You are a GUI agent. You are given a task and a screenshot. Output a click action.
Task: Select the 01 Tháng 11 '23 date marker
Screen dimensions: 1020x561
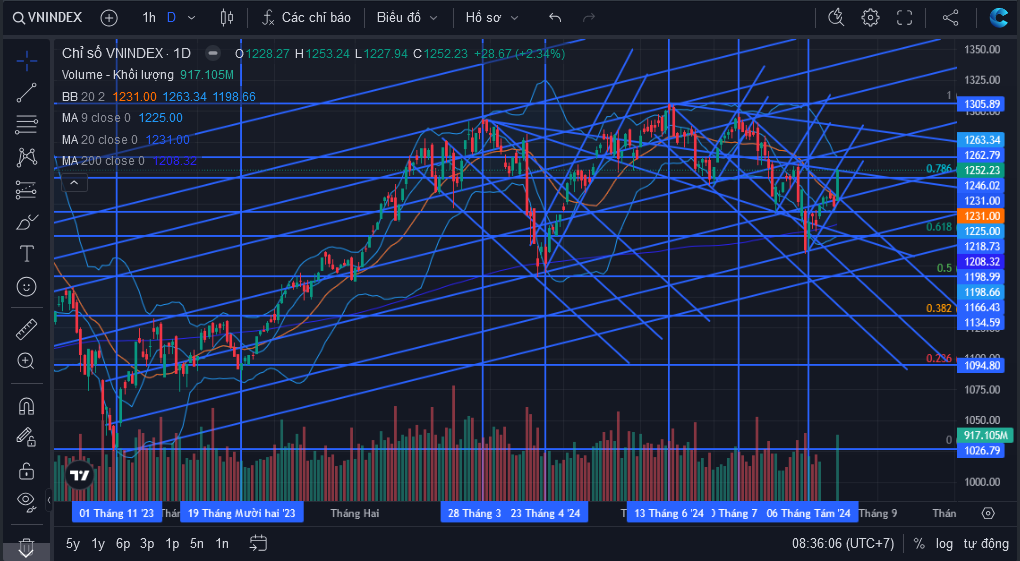point(116,513)
